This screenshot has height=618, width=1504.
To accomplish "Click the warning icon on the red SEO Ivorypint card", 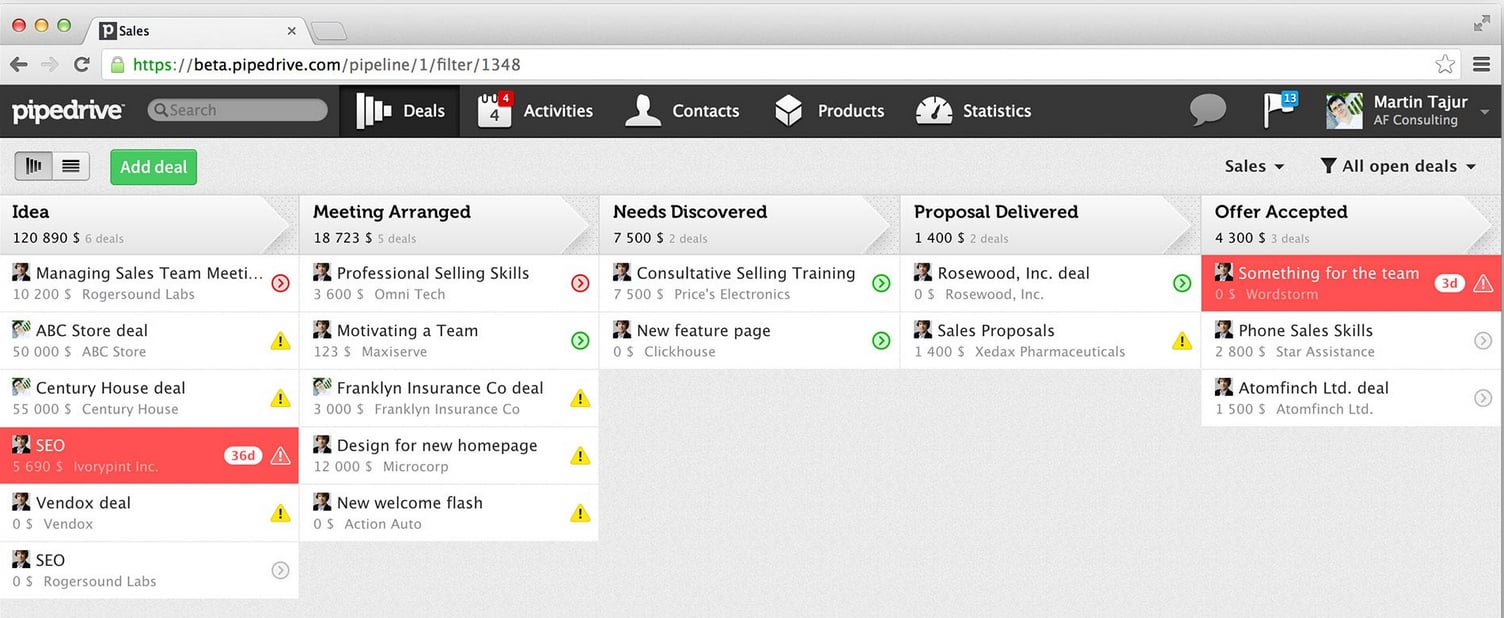I will point(280,456).
